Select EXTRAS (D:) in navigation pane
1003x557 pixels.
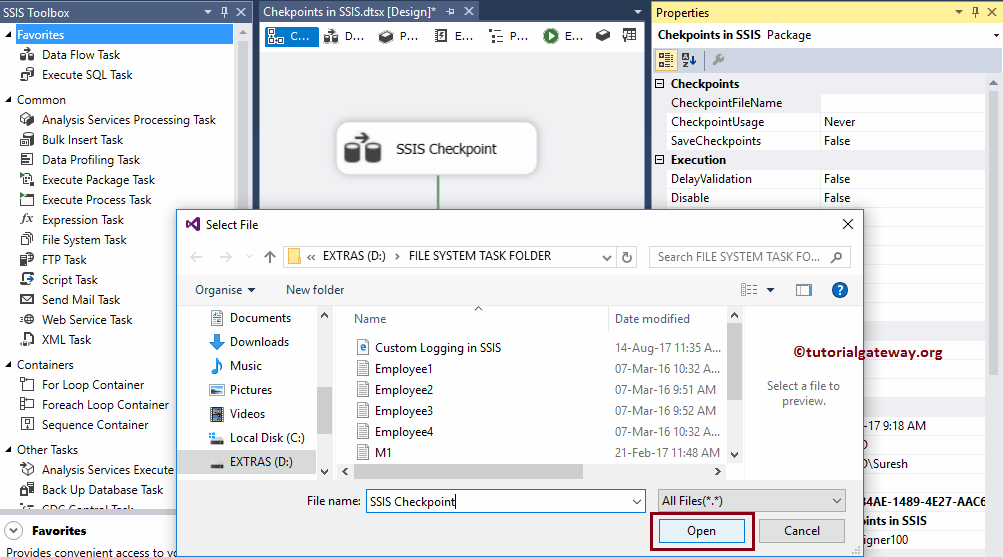click(x=260, y=462)
